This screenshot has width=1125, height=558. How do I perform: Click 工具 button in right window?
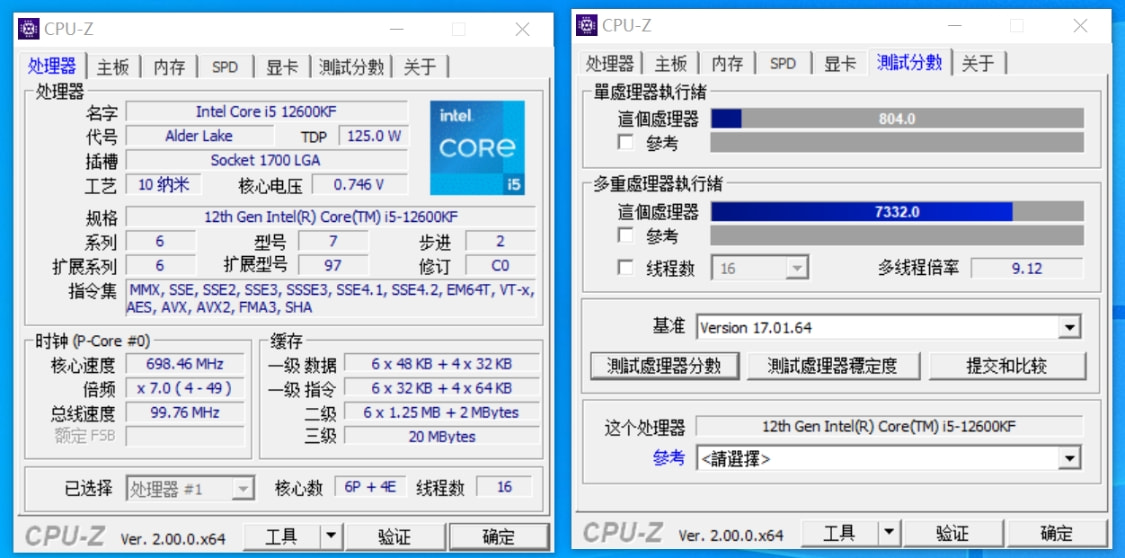[x=840, y=533]
